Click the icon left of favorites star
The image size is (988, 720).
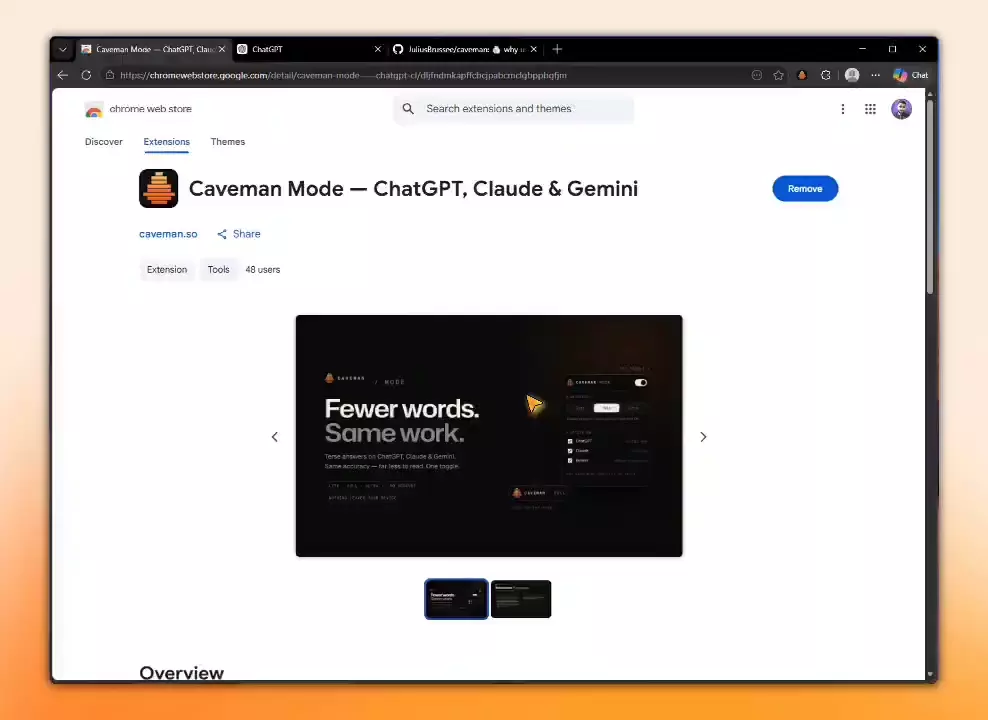[x=757, y=75]
